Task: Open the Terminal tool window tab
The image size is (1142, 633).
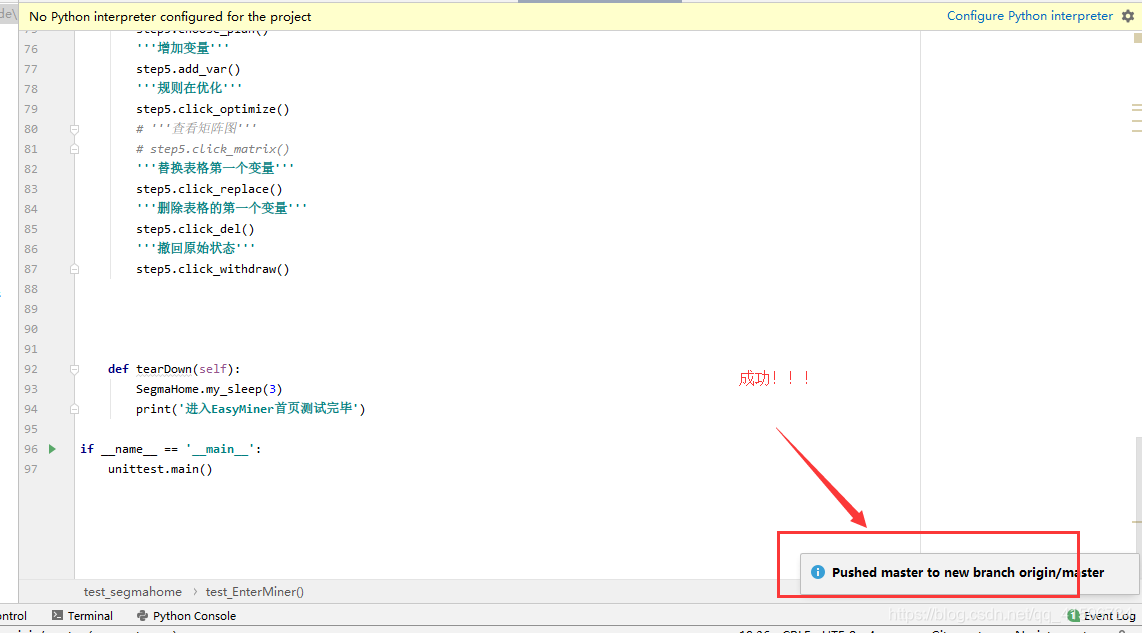Action: [x=82, y=616]
